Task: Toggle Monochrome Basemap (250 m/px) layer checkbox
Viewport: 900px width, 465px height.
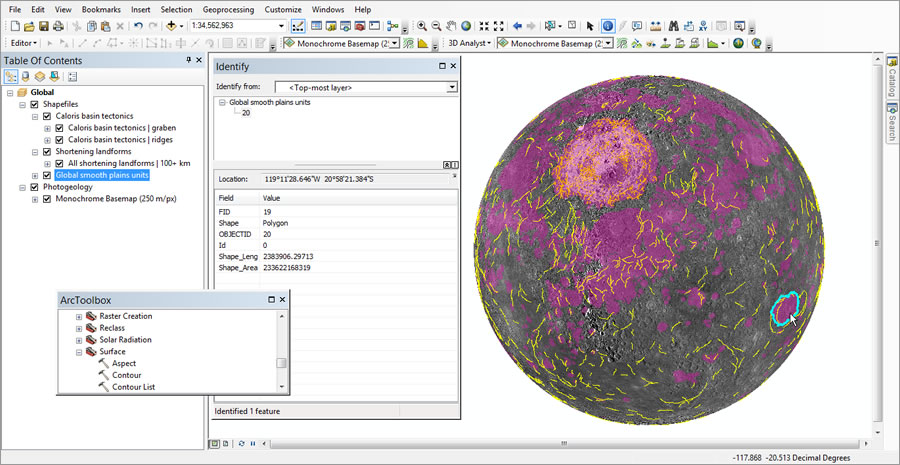Action: [x=47, y=199]
